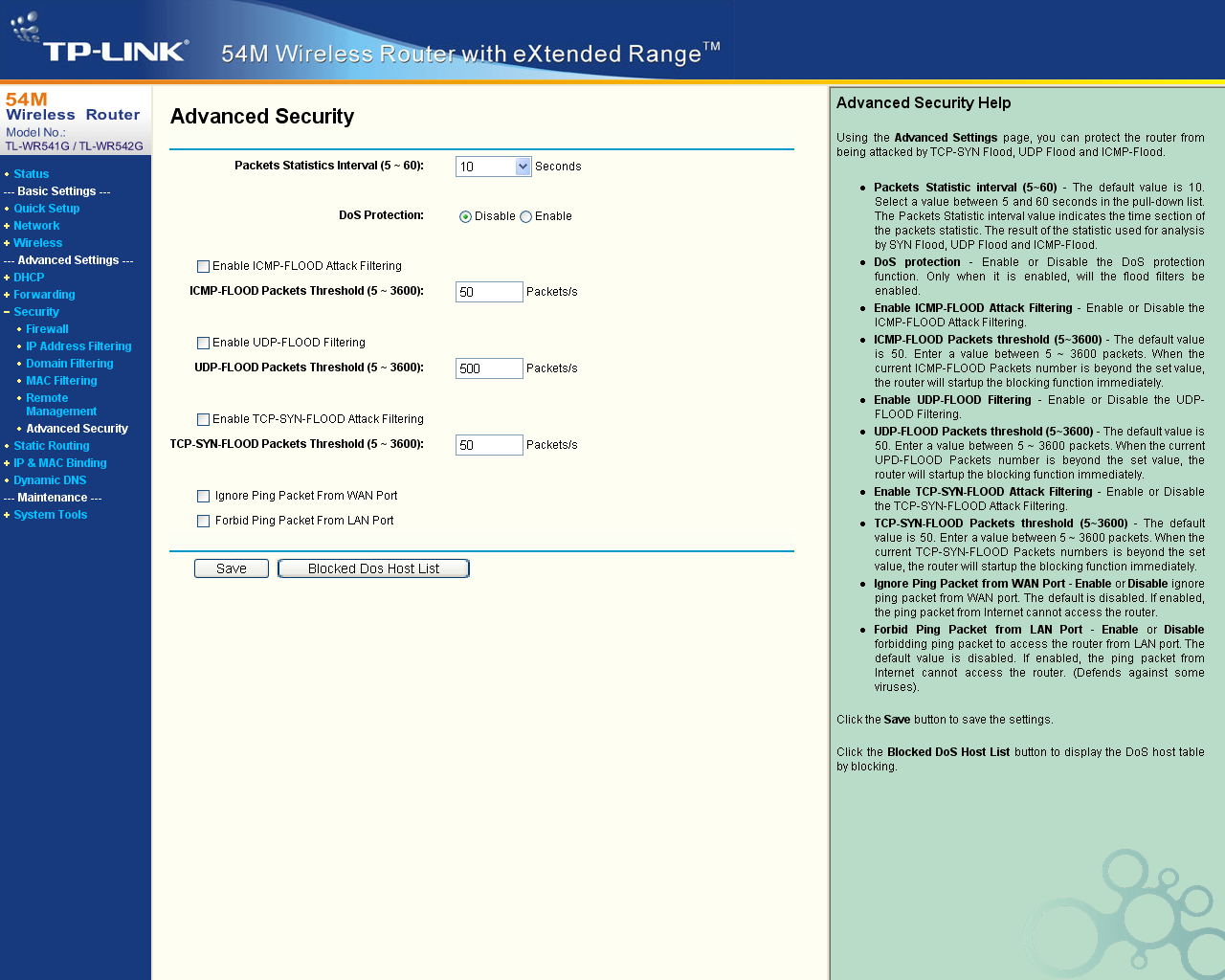
Task: Expand the plus icon beside Wireless
Action: pos(7,243)
